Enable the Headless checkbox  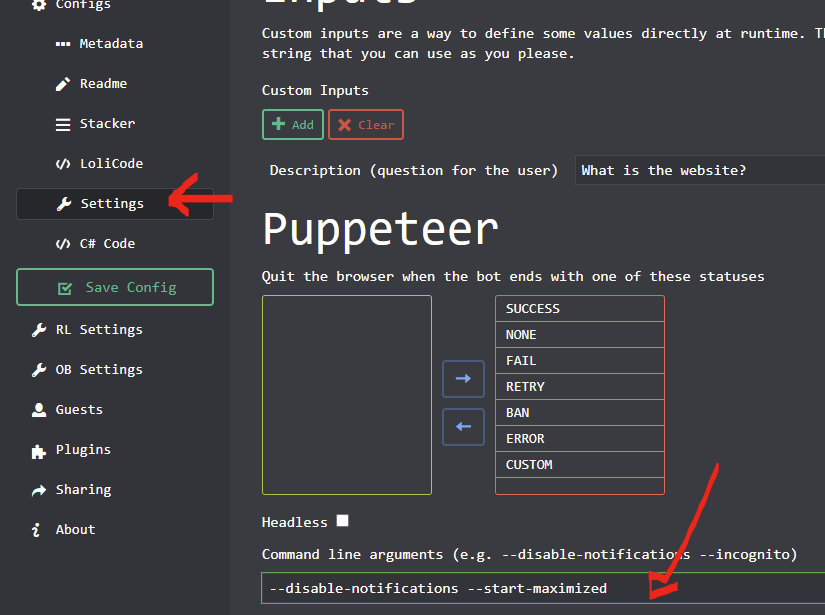[x=343, y=520]
